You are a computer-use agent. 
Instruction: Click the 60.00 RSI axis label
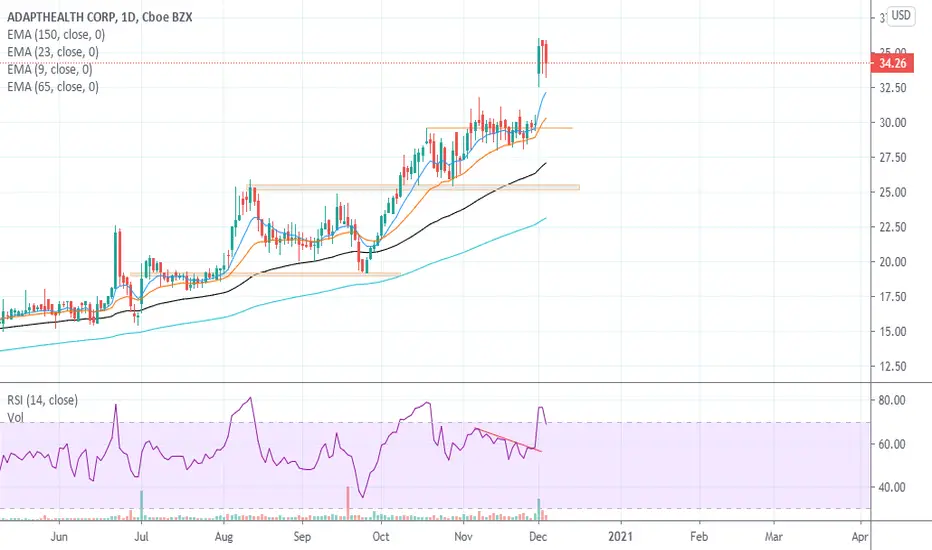pos(893,444)
